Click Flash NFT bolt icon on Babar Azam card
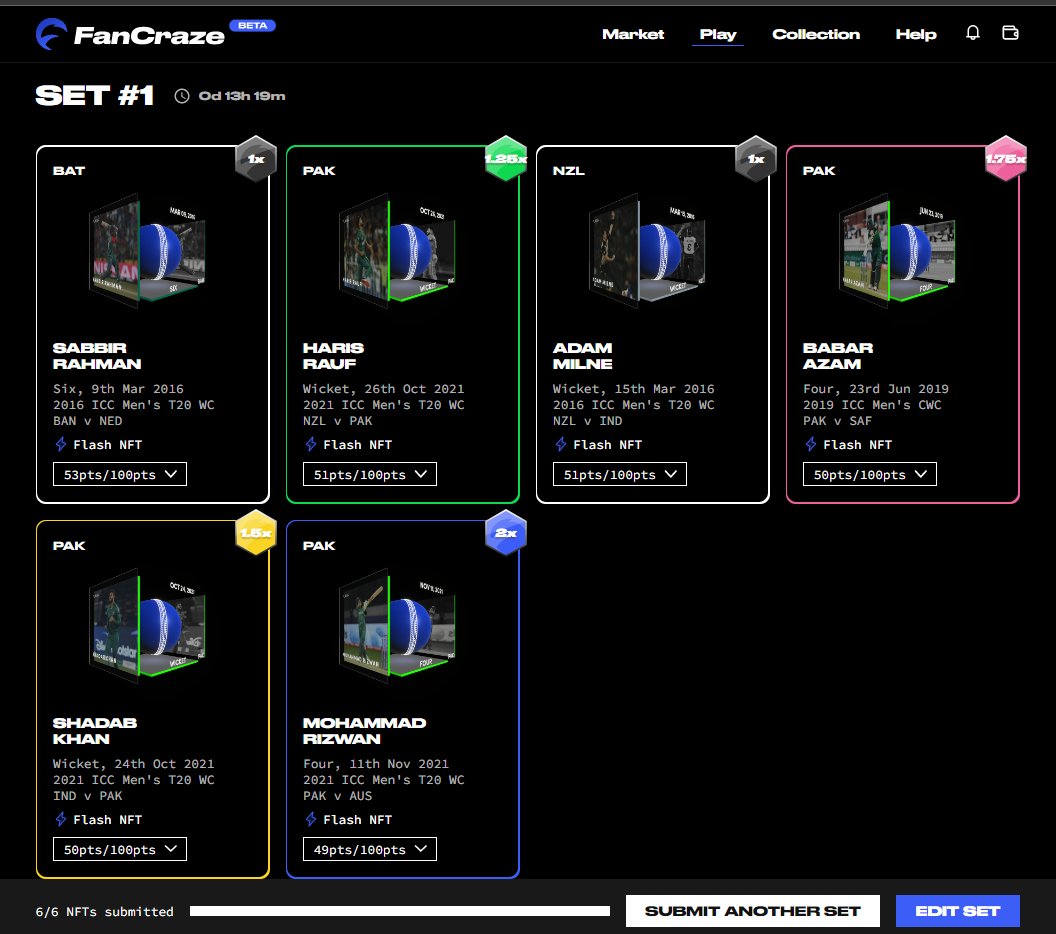The width and height of the screenshot is (1056, 934). coord(810,444)
